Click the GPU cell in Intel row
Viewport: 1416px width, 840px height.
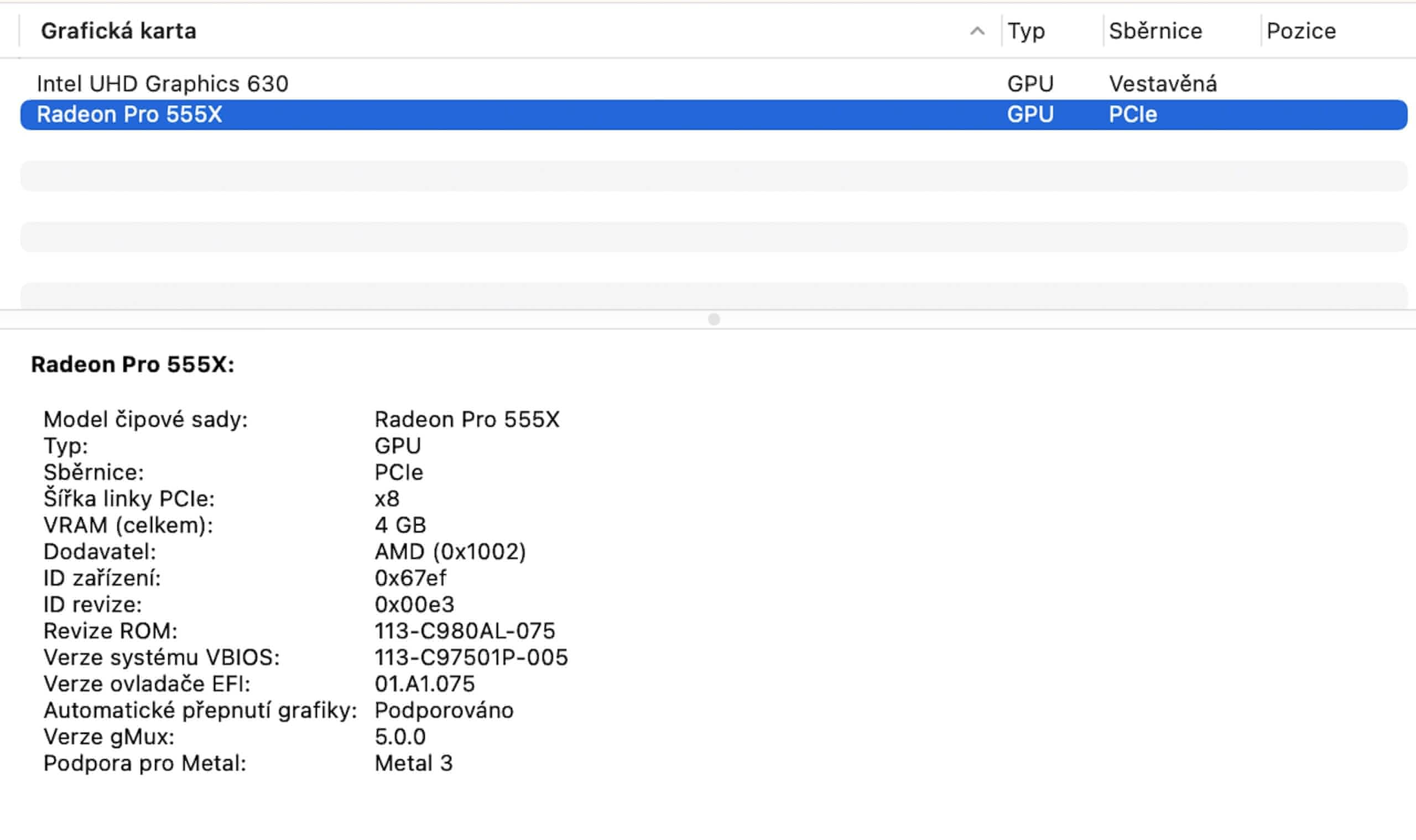click(x=1030, y=84)
